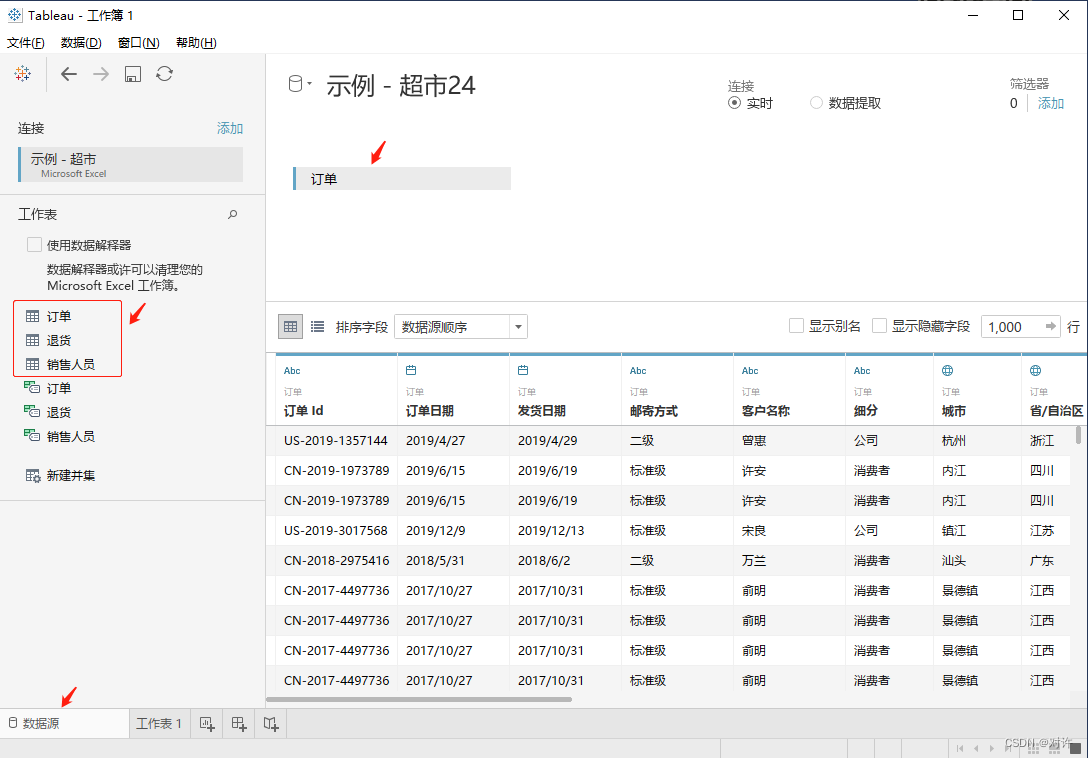This screenshot has height=758, width=1088.
Task: Select the 销售人员 table sheet icon
Action: (33, 364)
